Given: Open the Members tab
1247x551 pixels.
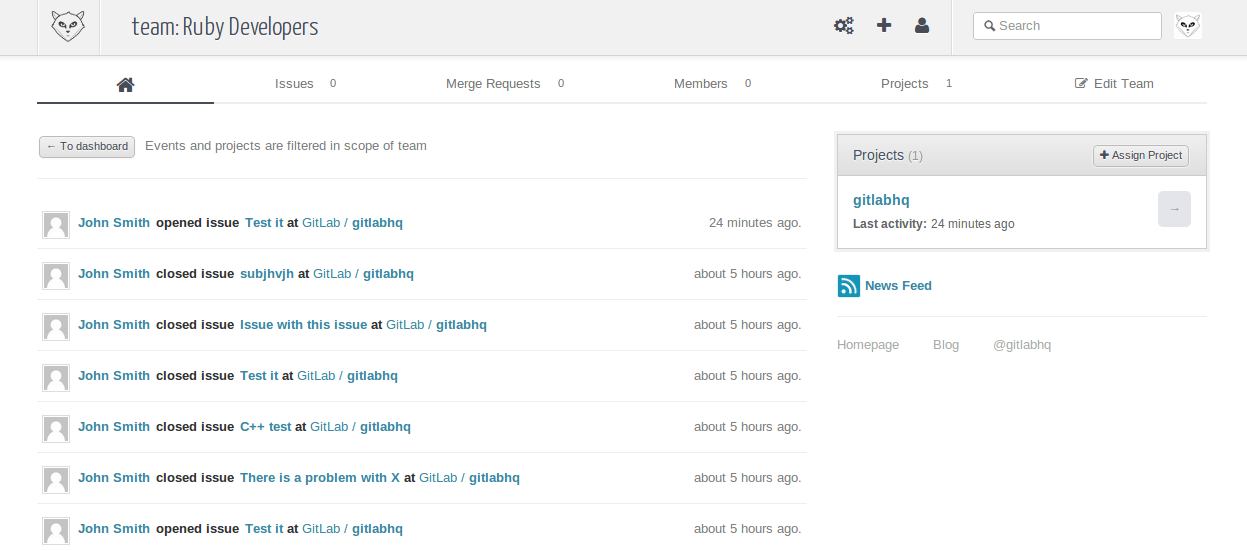Looking at the screenshot, I should pos(700,84).
